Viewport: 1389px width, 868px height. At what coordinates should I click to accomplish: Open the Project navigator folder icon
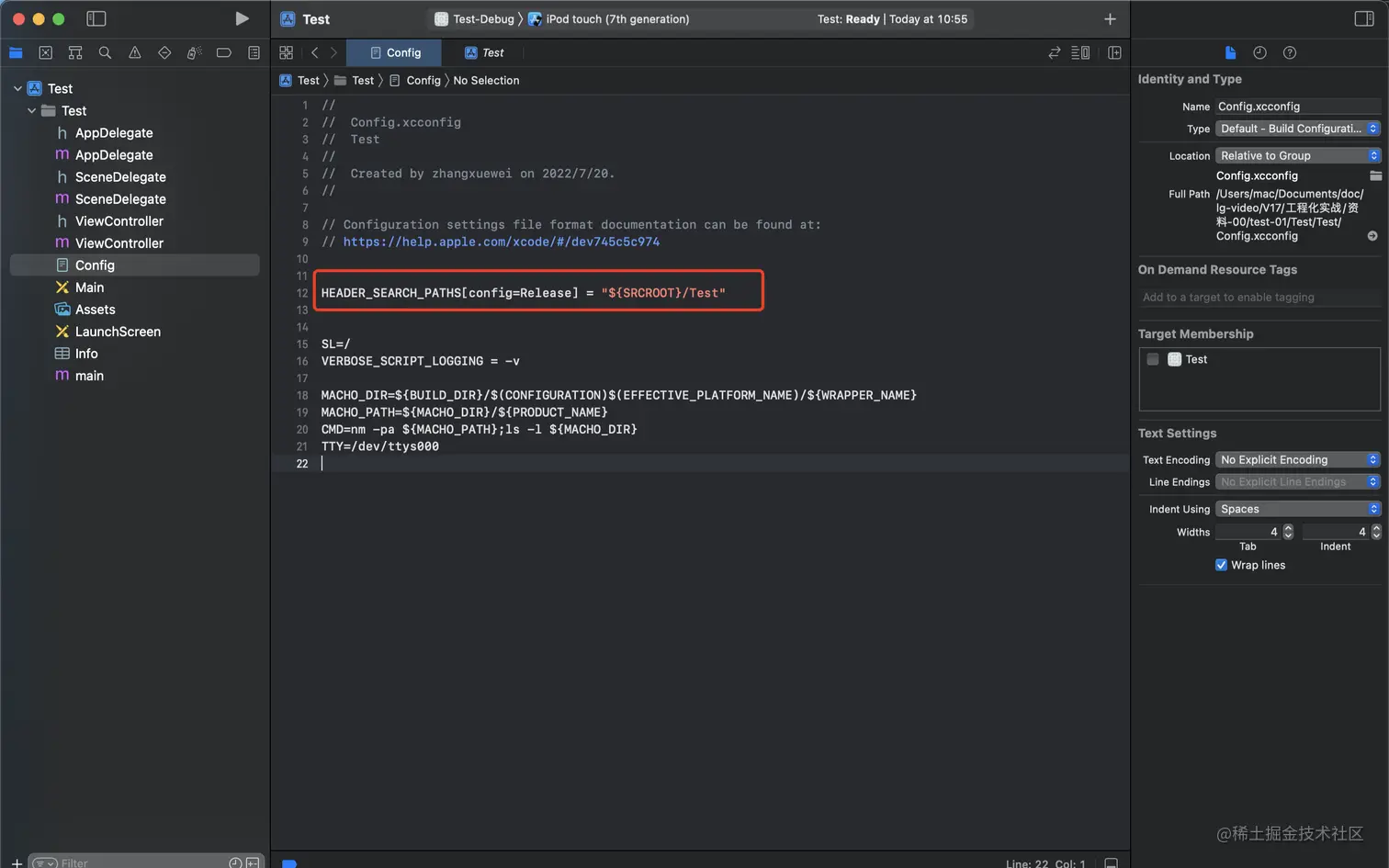coord(16,53)
